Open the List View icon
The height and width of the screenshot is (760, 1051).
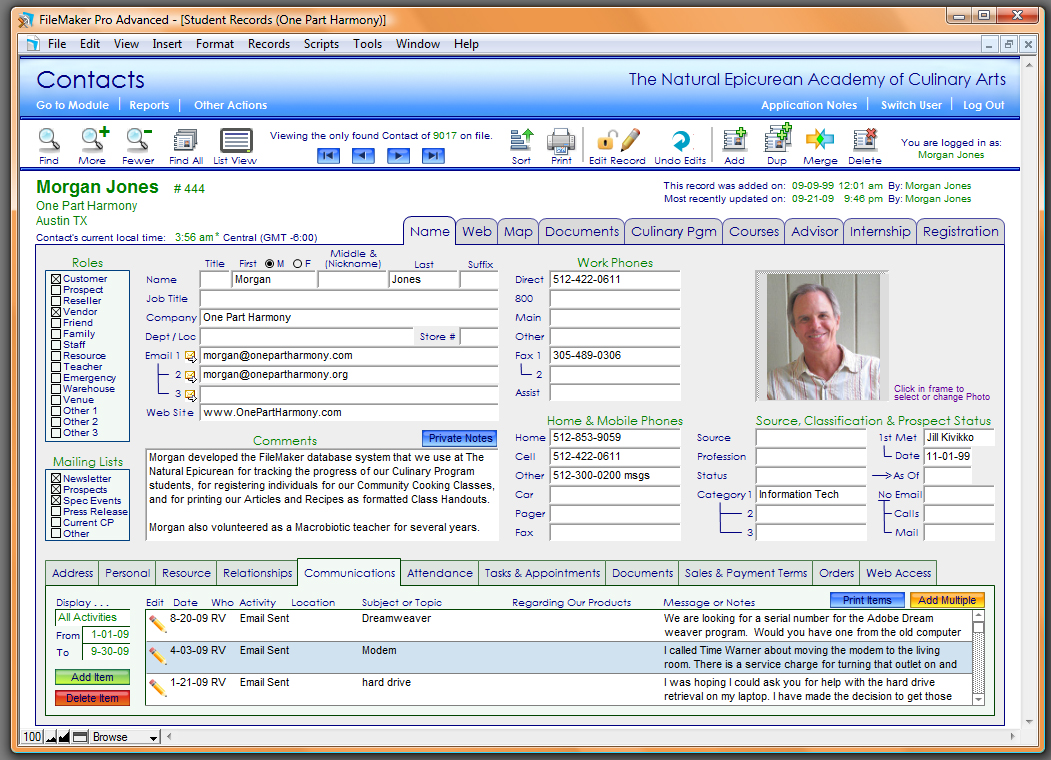pyautogui.click(x=236, y=140)
